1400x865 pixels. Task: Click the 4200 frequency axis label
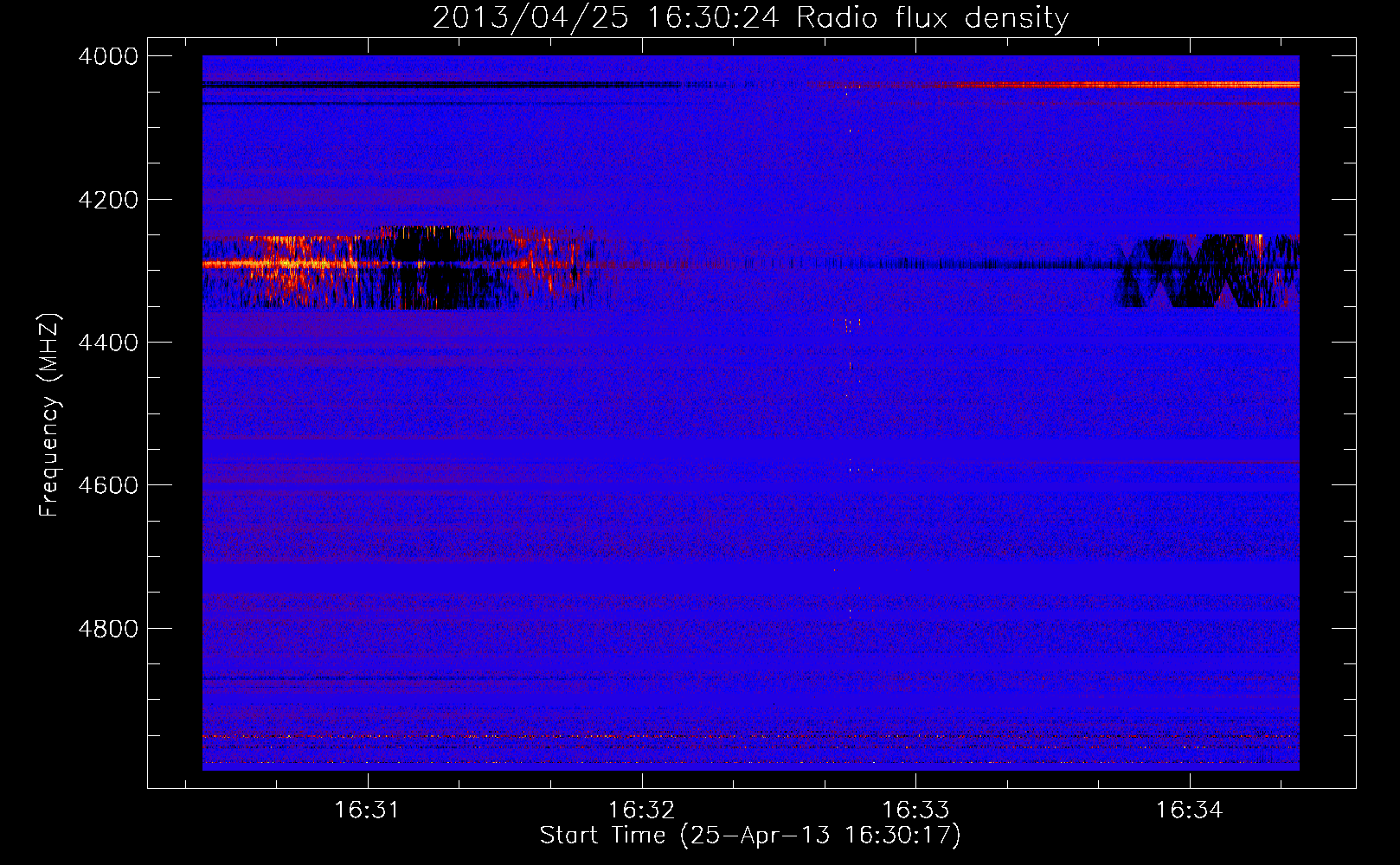tap(108, 200)
